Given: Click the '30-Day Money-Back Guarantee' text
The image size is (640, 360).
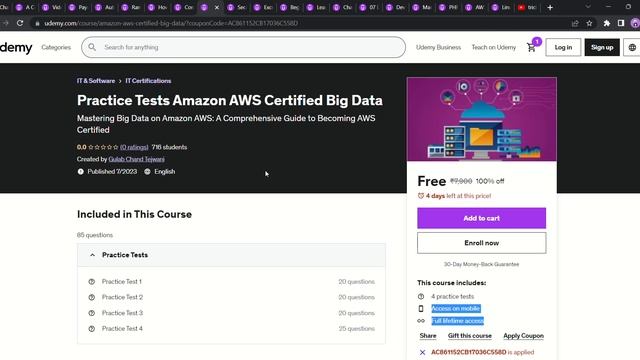Looking at the screenshot, I should [x=481, y=264].
